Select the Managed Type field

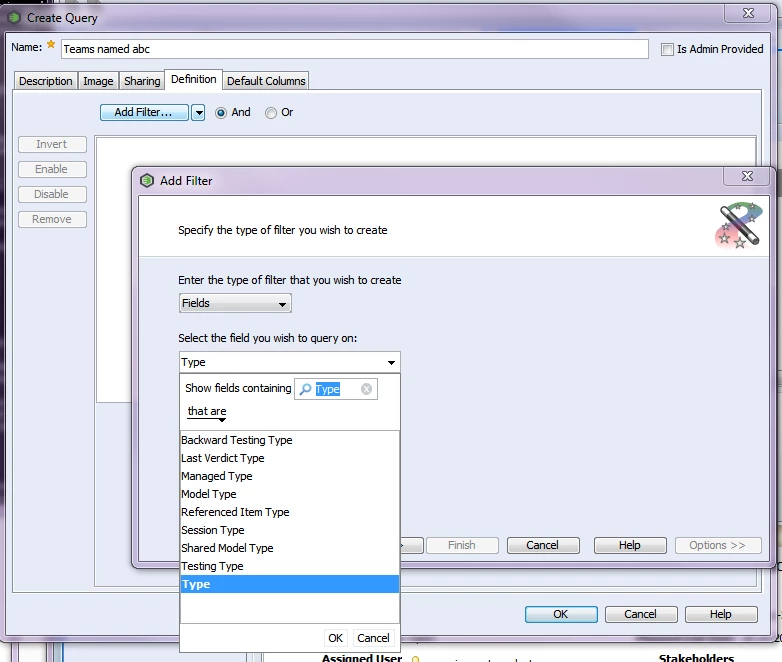tap(289, 476)
